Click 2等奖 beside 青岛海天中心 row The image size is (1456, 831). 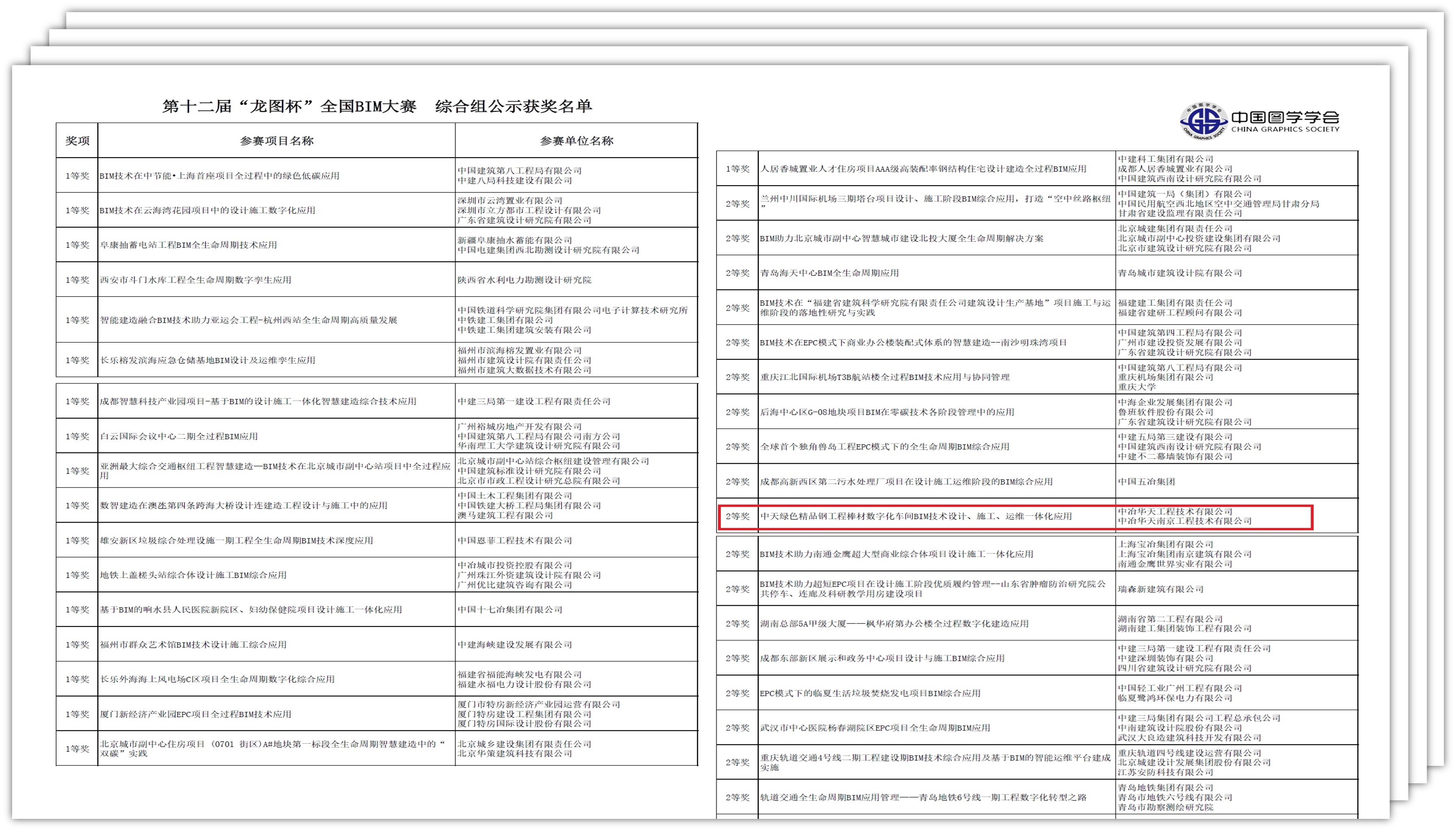[x=738, y=273]
